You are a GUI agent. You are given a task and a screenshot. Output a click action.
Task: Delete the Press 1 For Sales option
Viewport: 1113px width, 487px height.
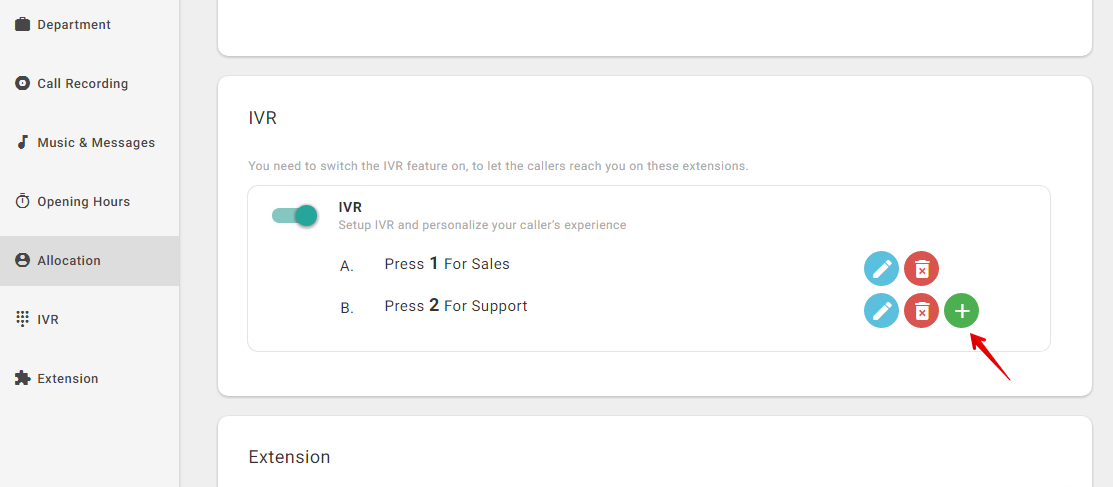[x=921, y=269]
